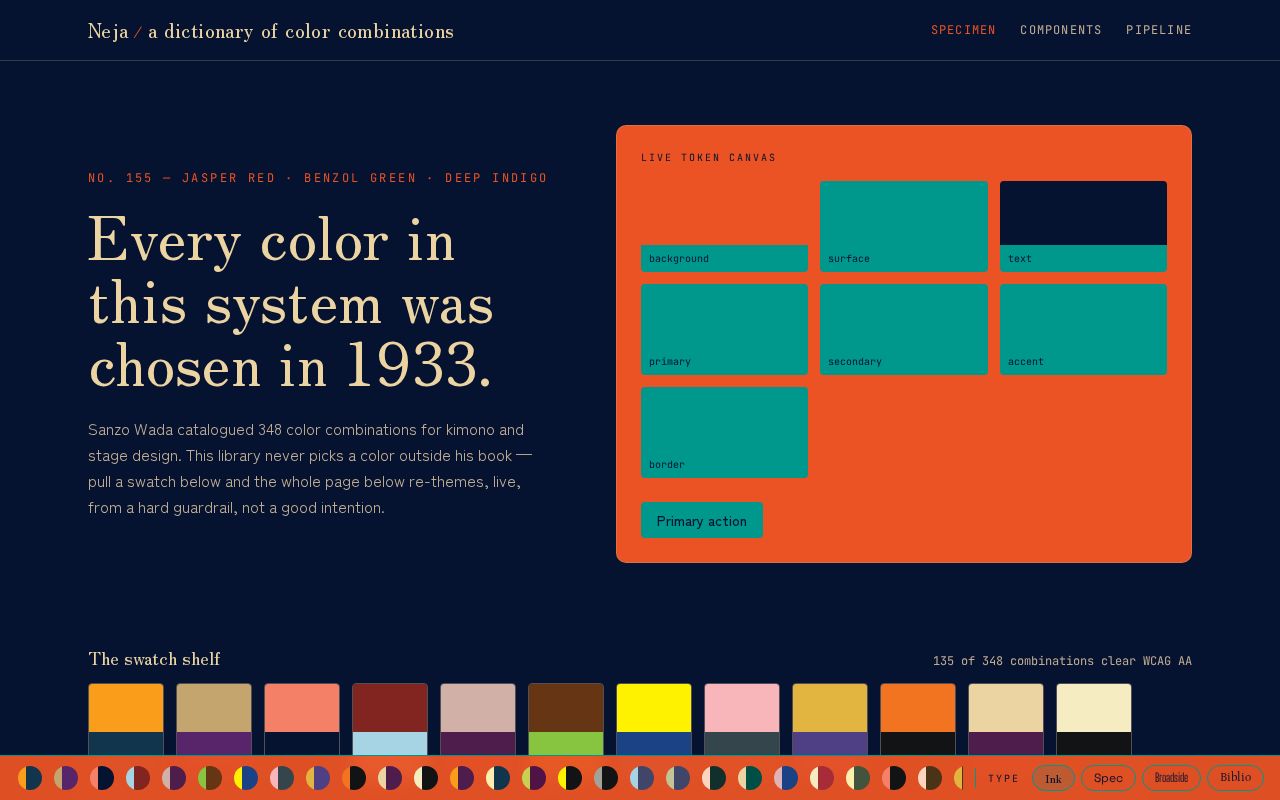This screenshot has height=800, width=1280.
Task: Click the text token tile
Action: (1083, 226)
